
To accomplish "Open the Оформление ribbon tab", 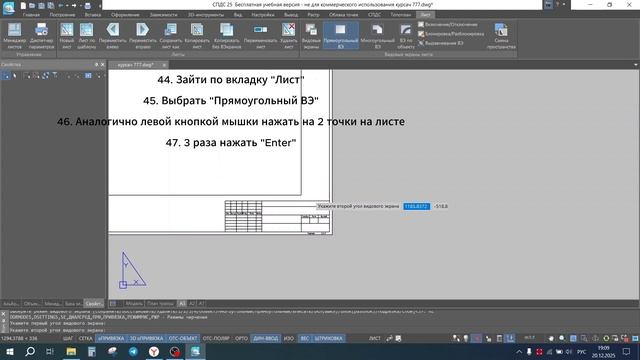I will pyautogui.click(x=125, y=15).
